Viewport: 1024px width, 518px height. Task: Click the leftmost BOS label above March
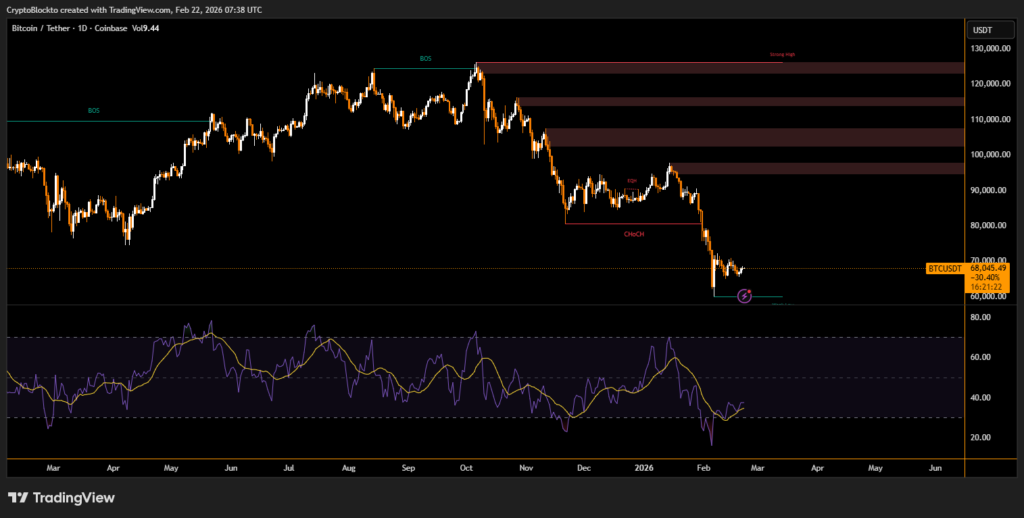[94, 111]
